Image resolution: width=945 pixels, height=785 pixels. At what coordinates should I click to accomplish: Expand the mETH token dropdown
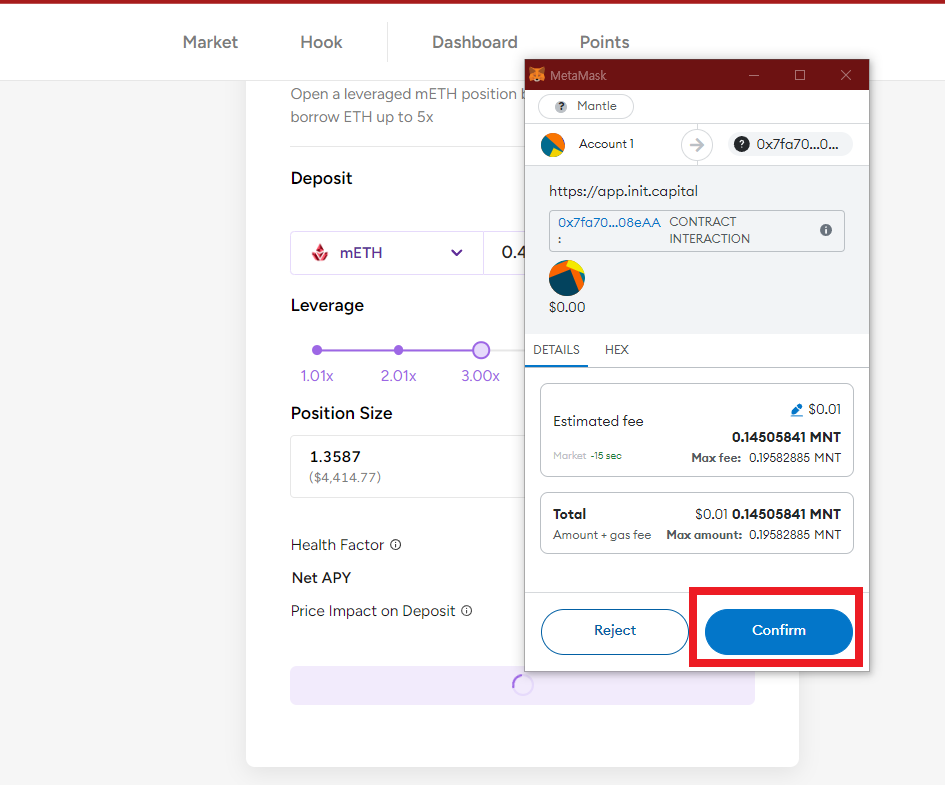[387, 253]
